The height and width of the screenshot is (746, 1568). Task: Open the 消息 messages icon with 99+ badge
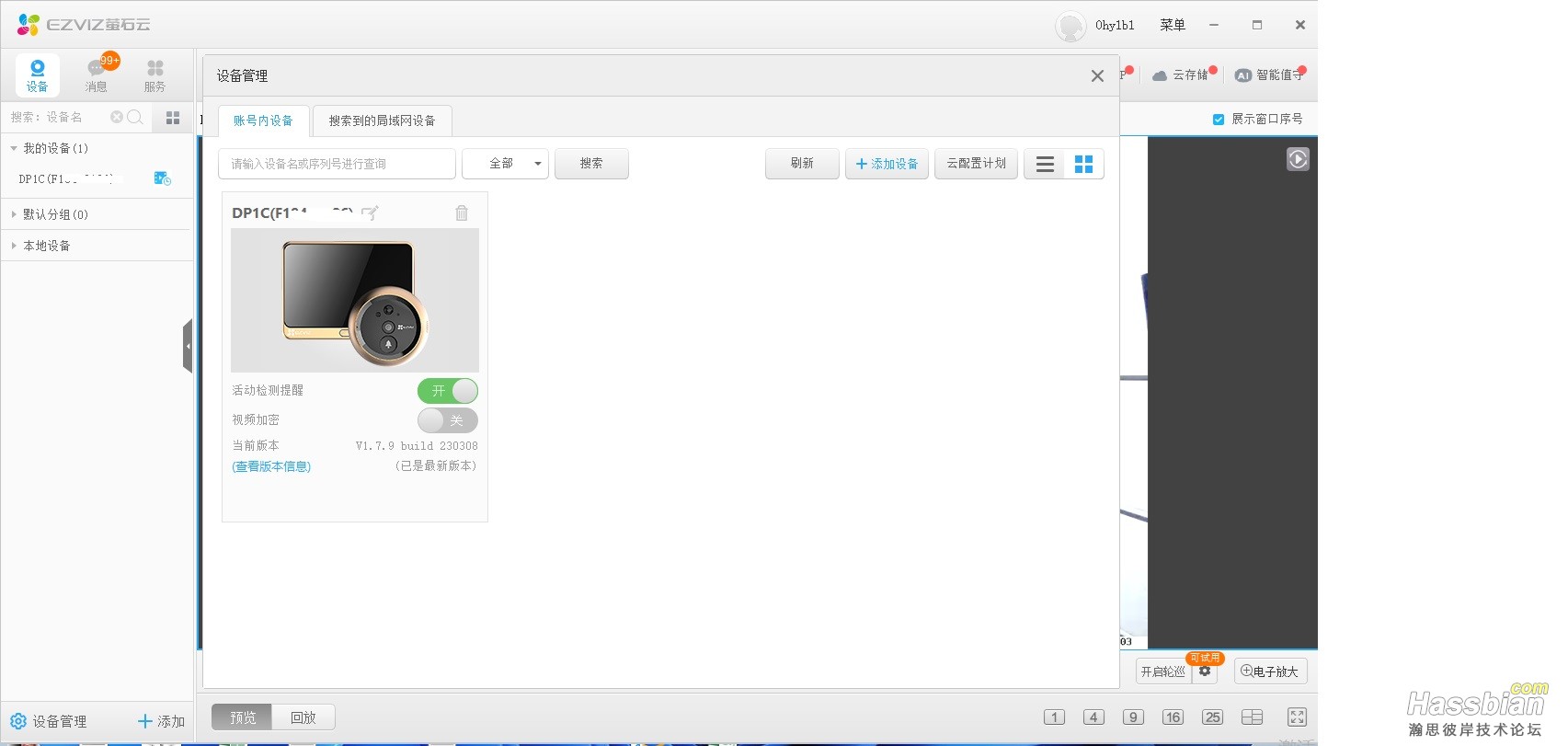pos(98,75)
